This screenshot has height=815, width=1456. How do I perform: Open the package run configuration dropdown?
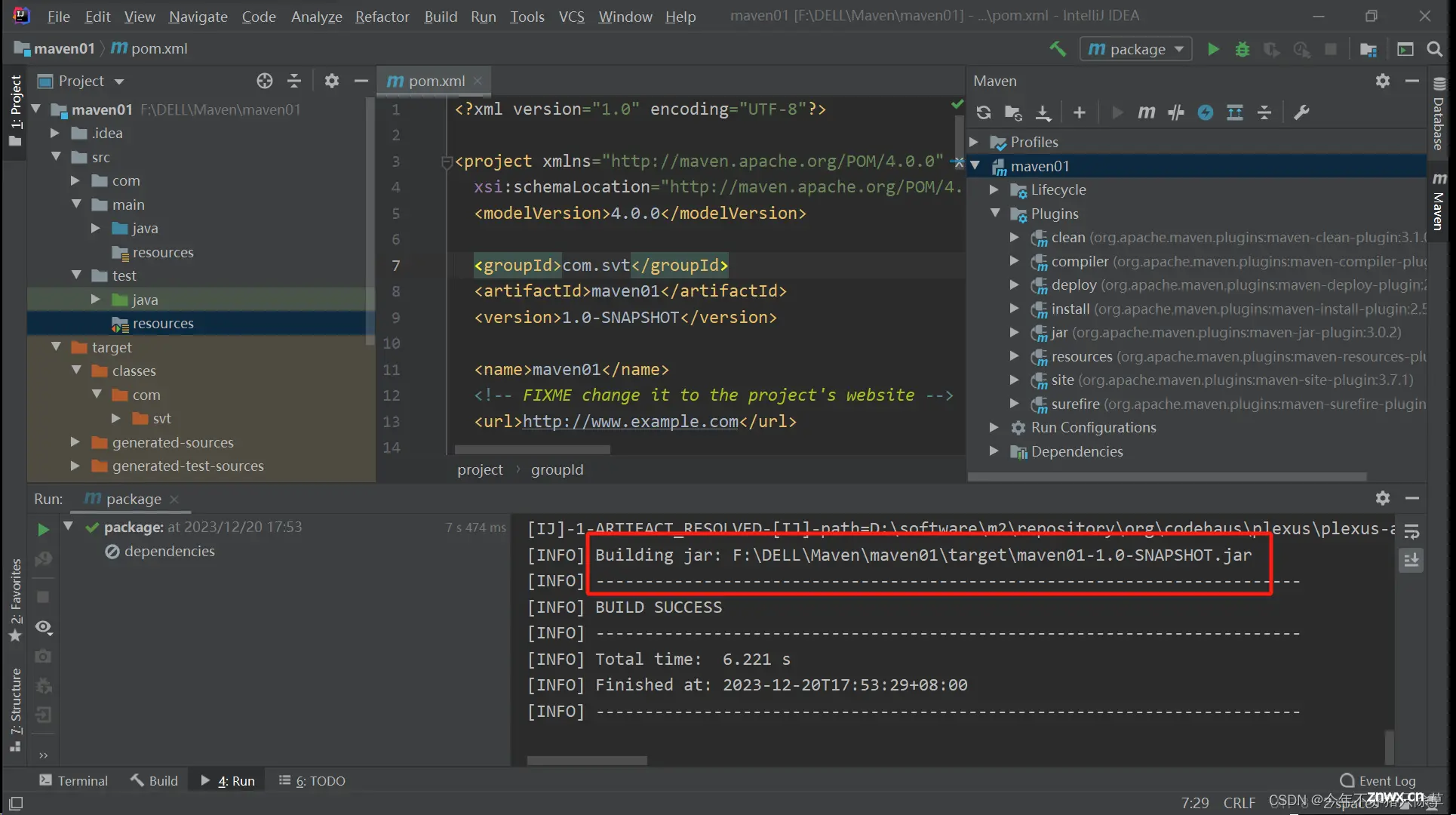[x=1136, y=49]
